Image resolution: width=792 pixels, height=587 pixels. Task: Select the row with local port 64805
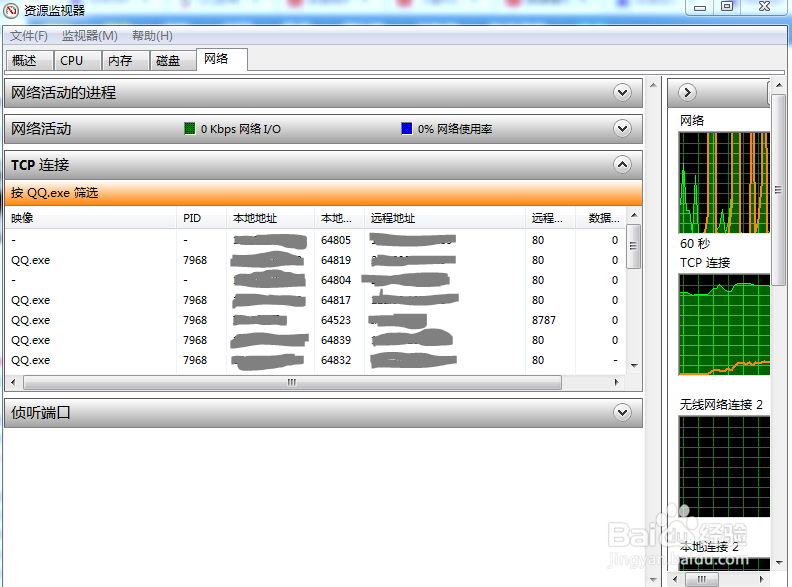316,240
